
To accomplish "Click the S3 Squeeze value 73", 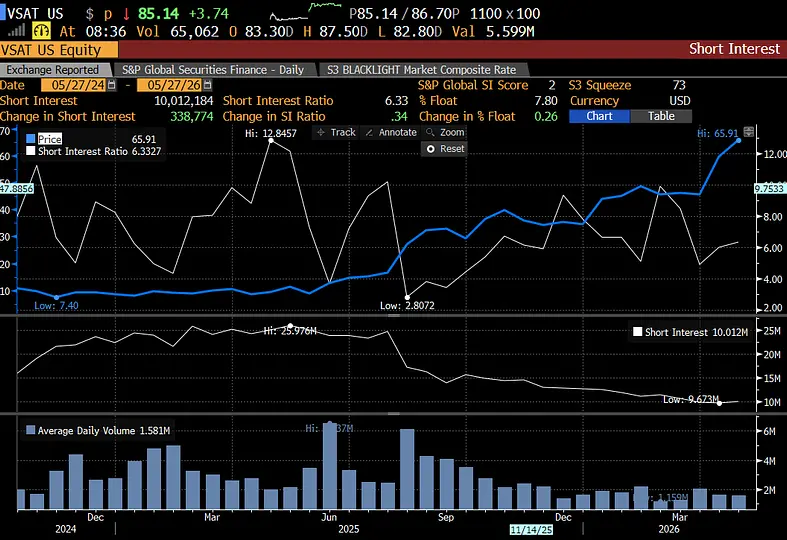I will tap(679, 85).
